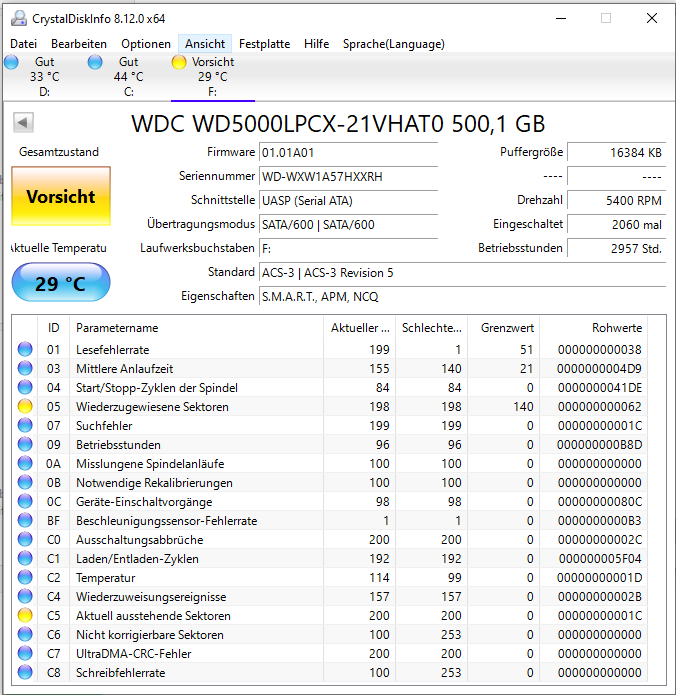The height and width of the screenshot is (695, 676).
Task: Click status orb for C6 Nicht korrigierbare Sektoren
Action: pyautogui.click(x=25, y=634)
